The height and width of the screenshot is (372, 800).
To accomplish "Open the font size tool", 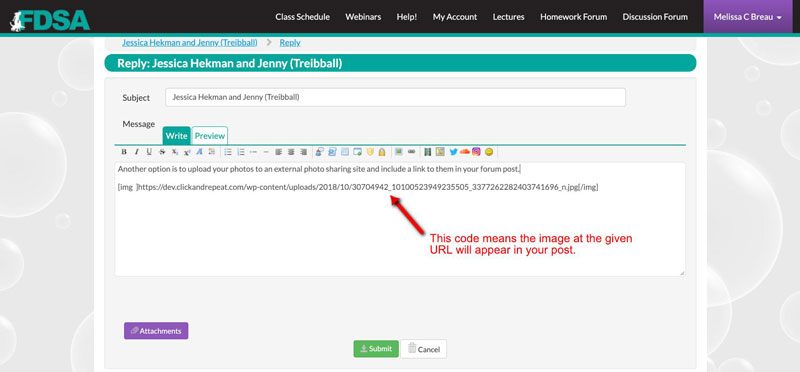I will coord(199,152).
